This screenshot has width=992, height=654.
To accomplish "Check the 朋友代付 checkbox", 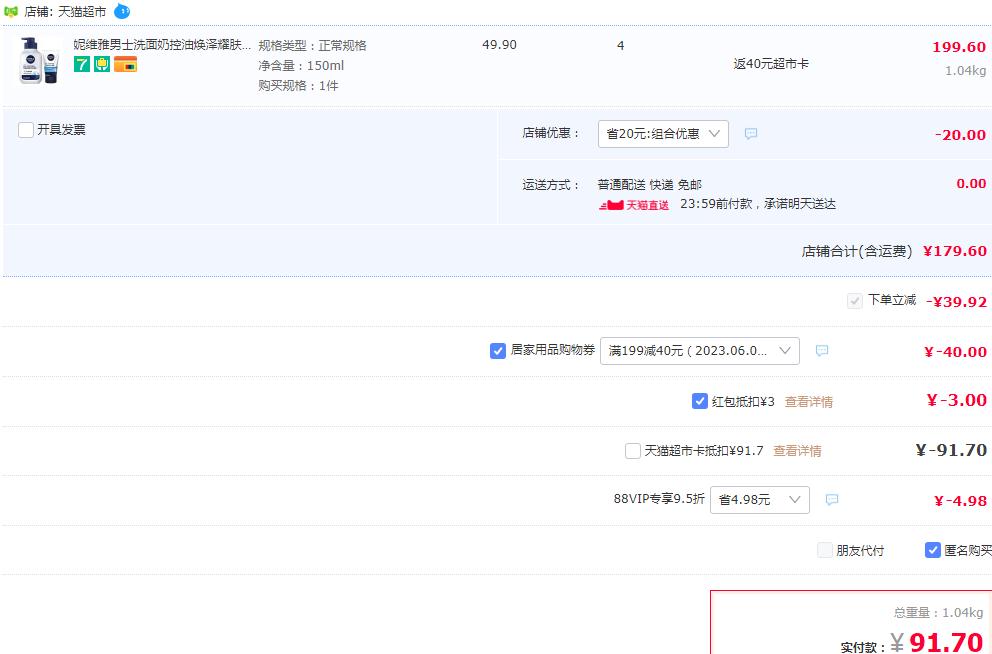I will pos(824,550).
